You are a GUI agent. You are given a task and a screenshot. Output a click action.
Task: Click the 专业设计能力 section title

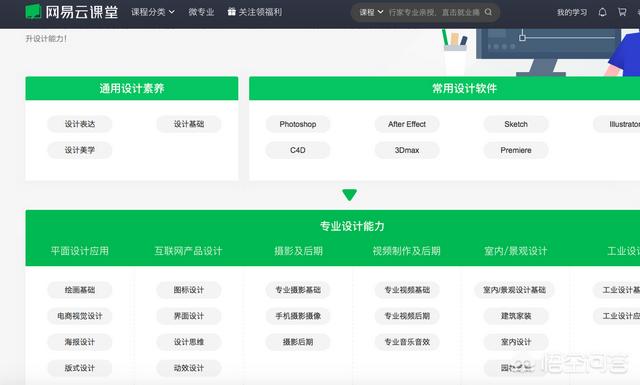[x=352, y=226]
